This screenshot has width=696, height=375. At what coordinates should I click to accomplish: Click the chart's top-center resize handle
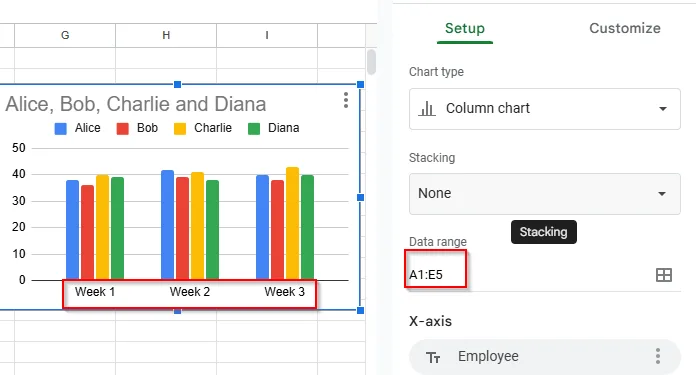point(178,84)
